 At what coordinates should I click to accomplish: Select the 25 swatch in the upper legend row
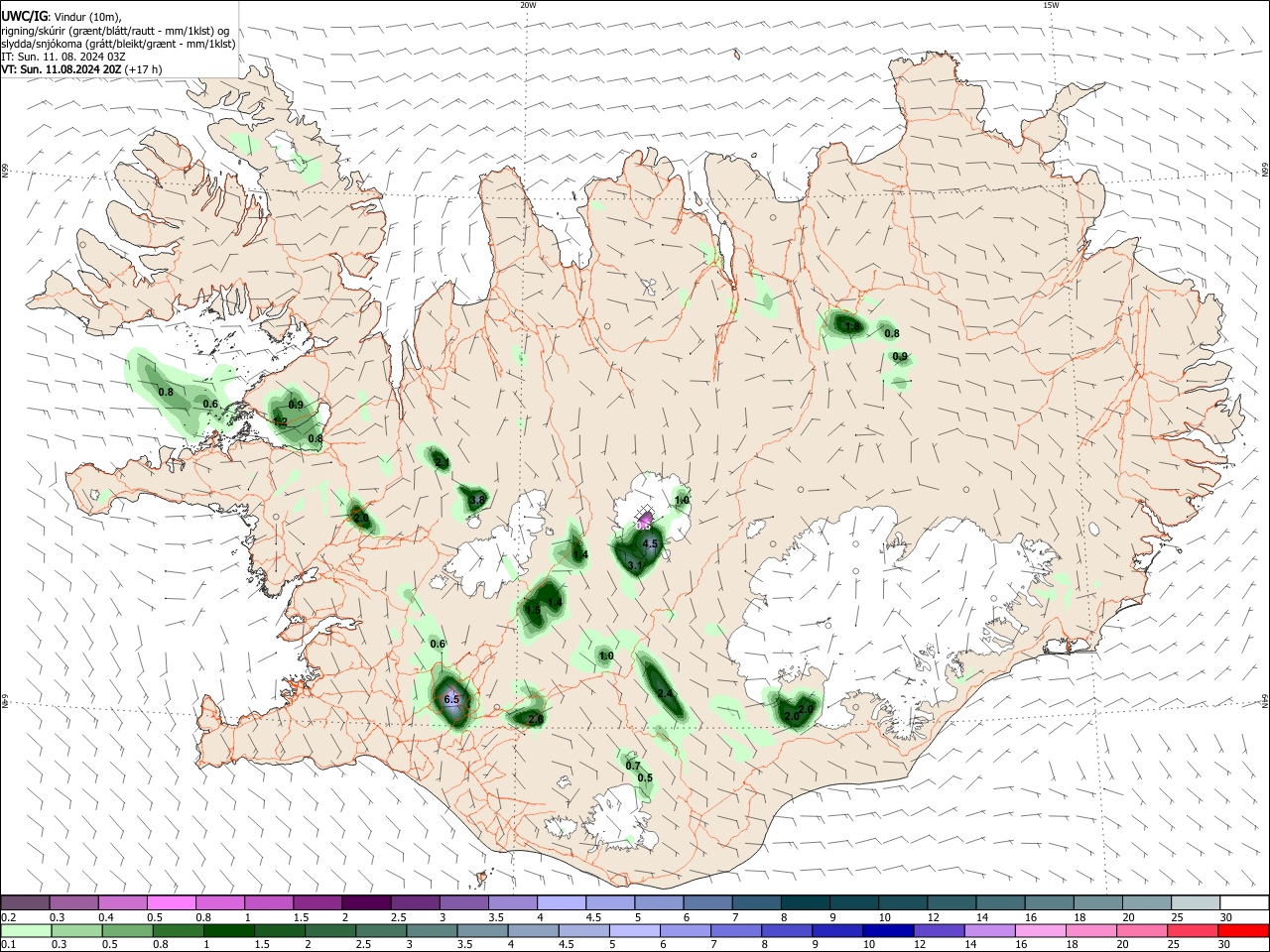pos(1195,902)
